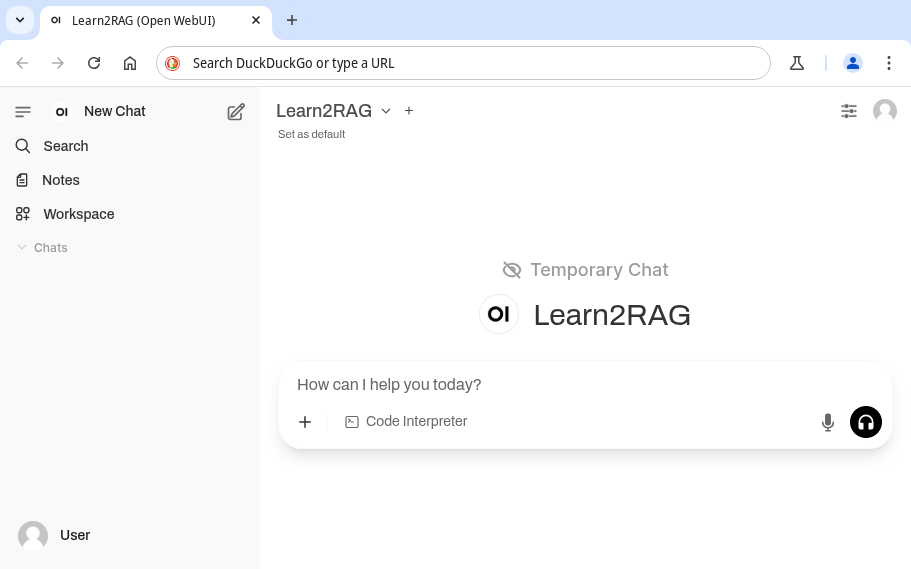Click the browser address bar
Screen dimensions: 911x569
(470, 63)
